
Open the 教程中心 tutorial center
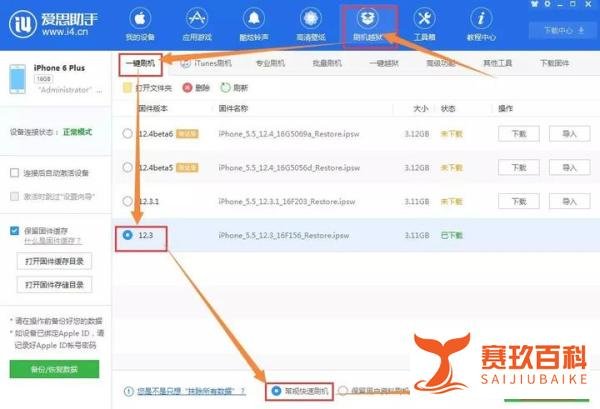coord(481,25)
